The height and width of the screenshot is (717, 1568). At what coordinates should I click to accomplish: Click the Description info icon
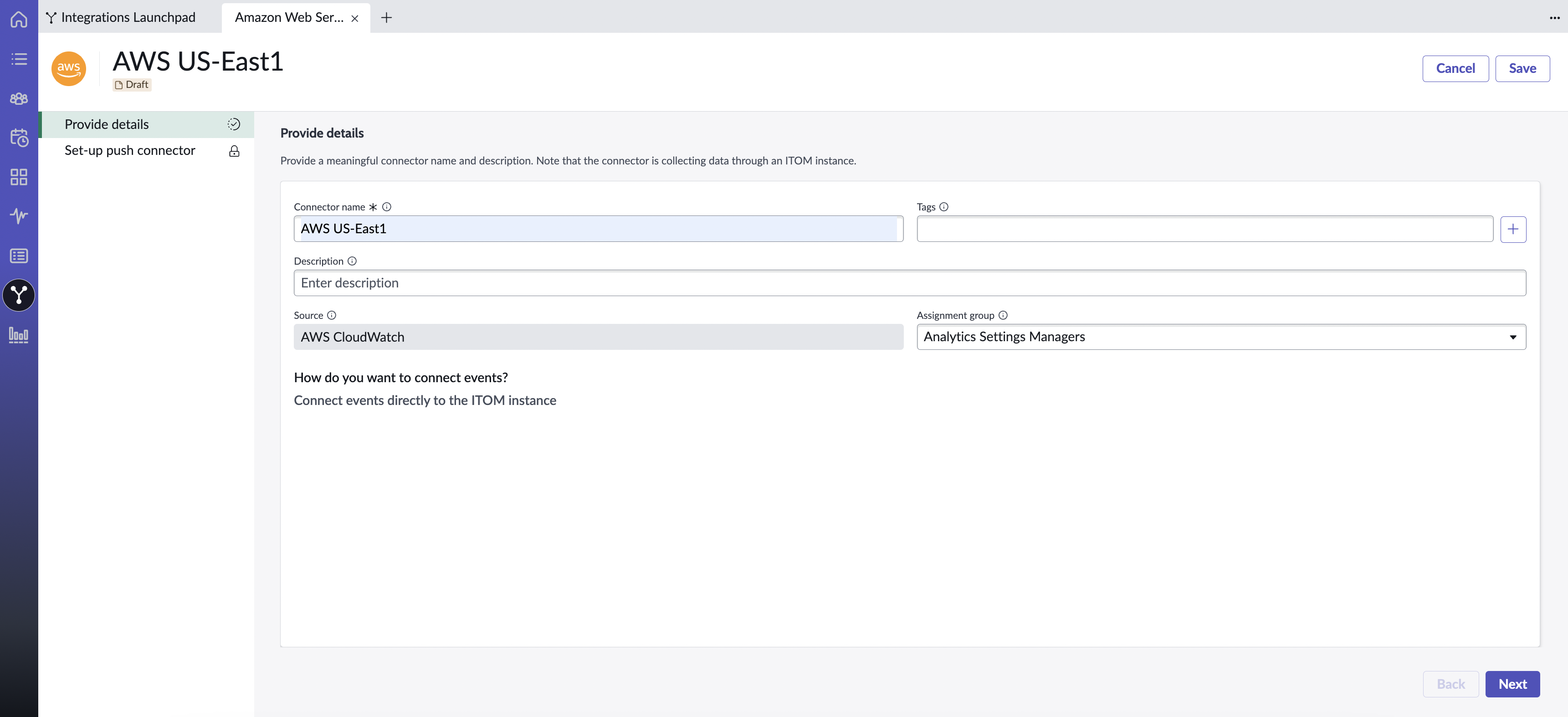point(352,261)
